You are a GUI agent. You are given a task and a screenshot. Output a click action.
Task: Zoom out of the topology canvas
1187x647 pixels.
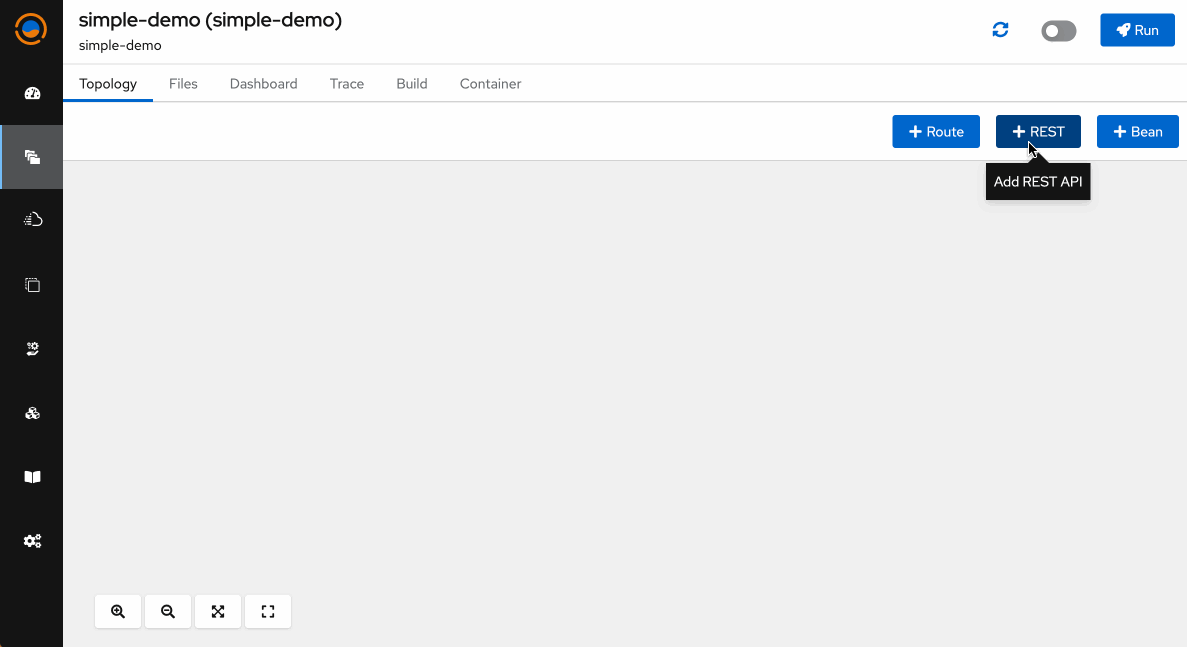tap(167, 611)
